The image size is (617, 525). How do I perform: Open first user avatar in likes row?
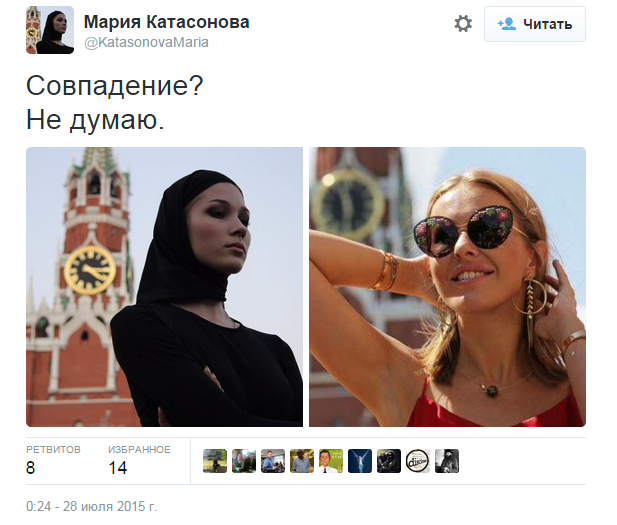tap(215, 461)
